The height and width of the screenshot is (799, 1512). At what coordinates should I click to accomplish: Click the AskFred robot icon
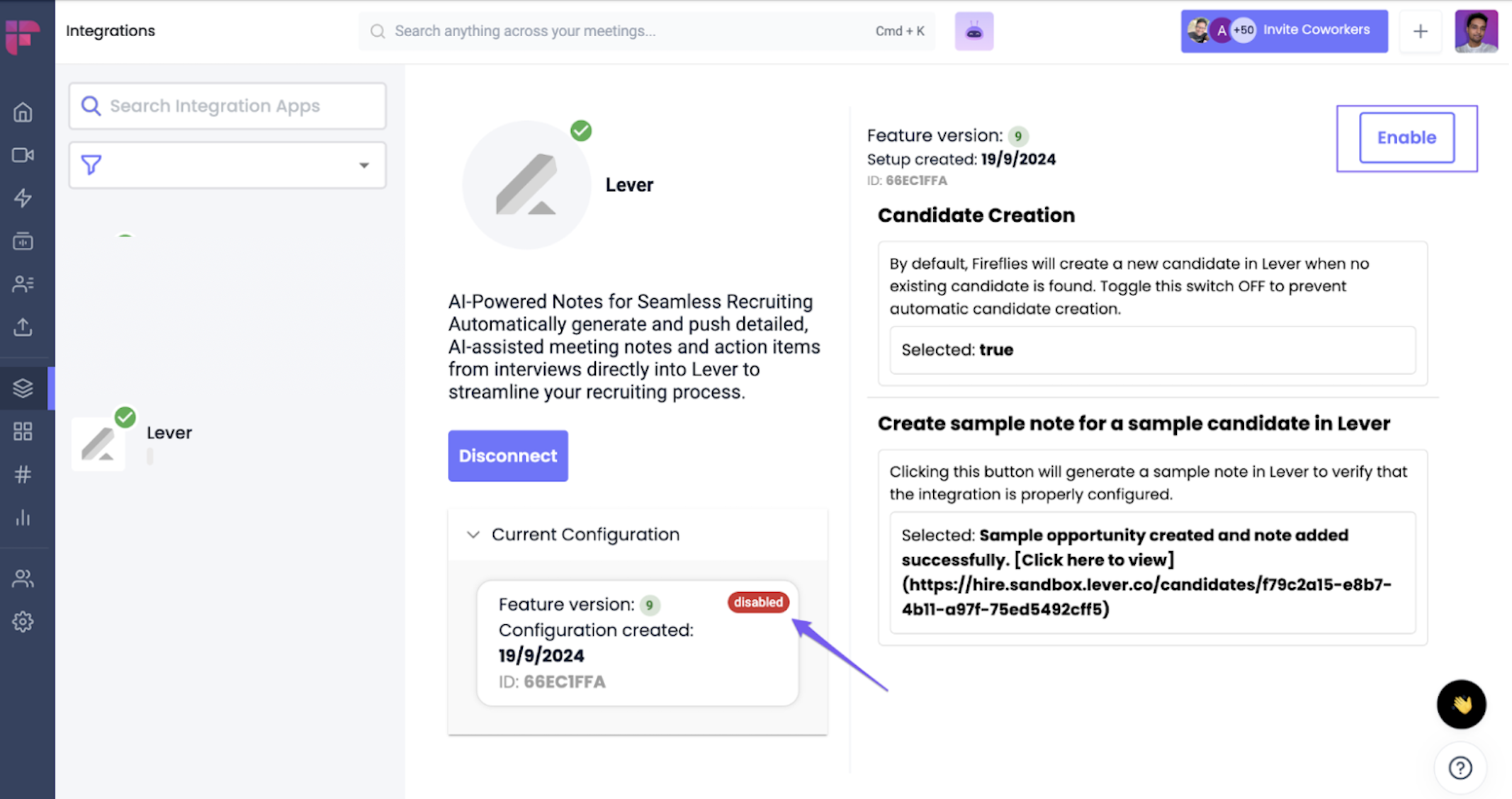(x=974, y=31)
